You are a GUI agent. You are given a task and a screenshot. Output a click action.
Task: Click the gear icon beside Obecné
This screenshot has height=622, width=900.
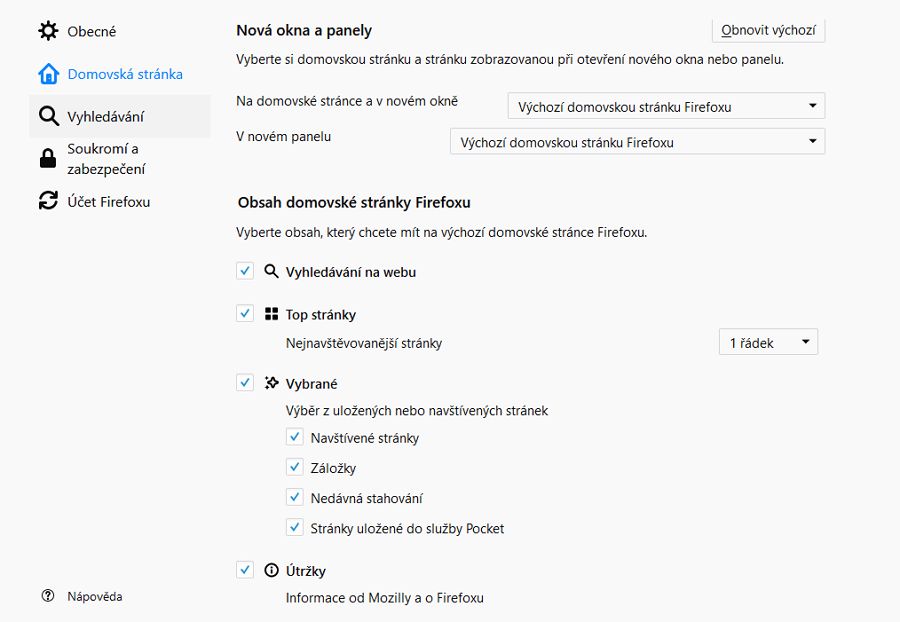(x=48, y=31)
